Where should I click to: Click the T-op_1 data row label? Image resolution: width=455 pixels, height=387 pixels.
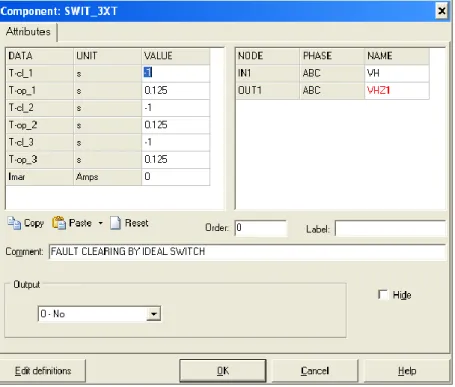tap(40, 90)
